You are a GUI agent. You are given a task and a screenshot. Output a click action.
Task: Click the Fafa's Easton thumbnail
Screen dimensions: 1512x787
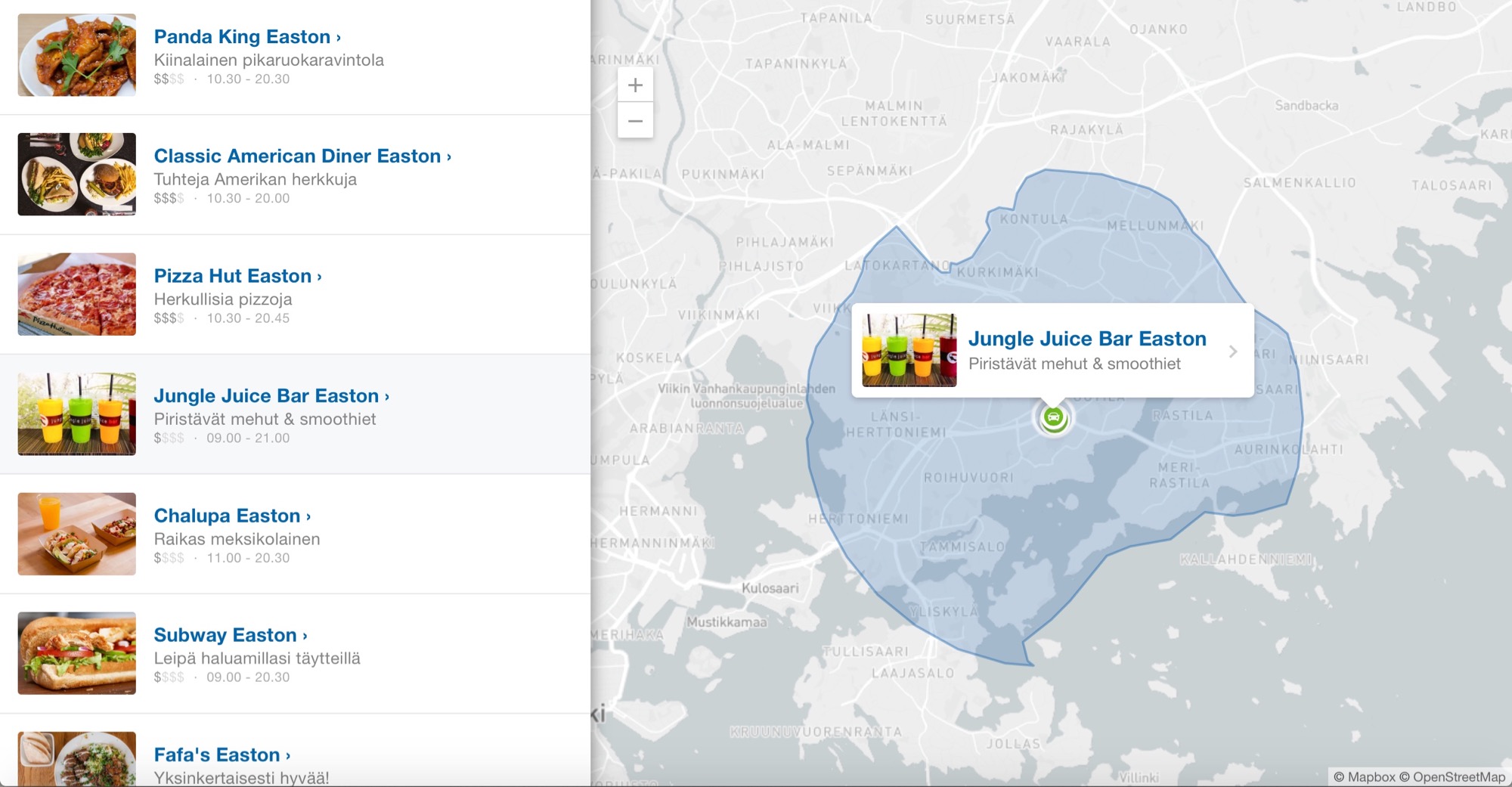[77, 758]
